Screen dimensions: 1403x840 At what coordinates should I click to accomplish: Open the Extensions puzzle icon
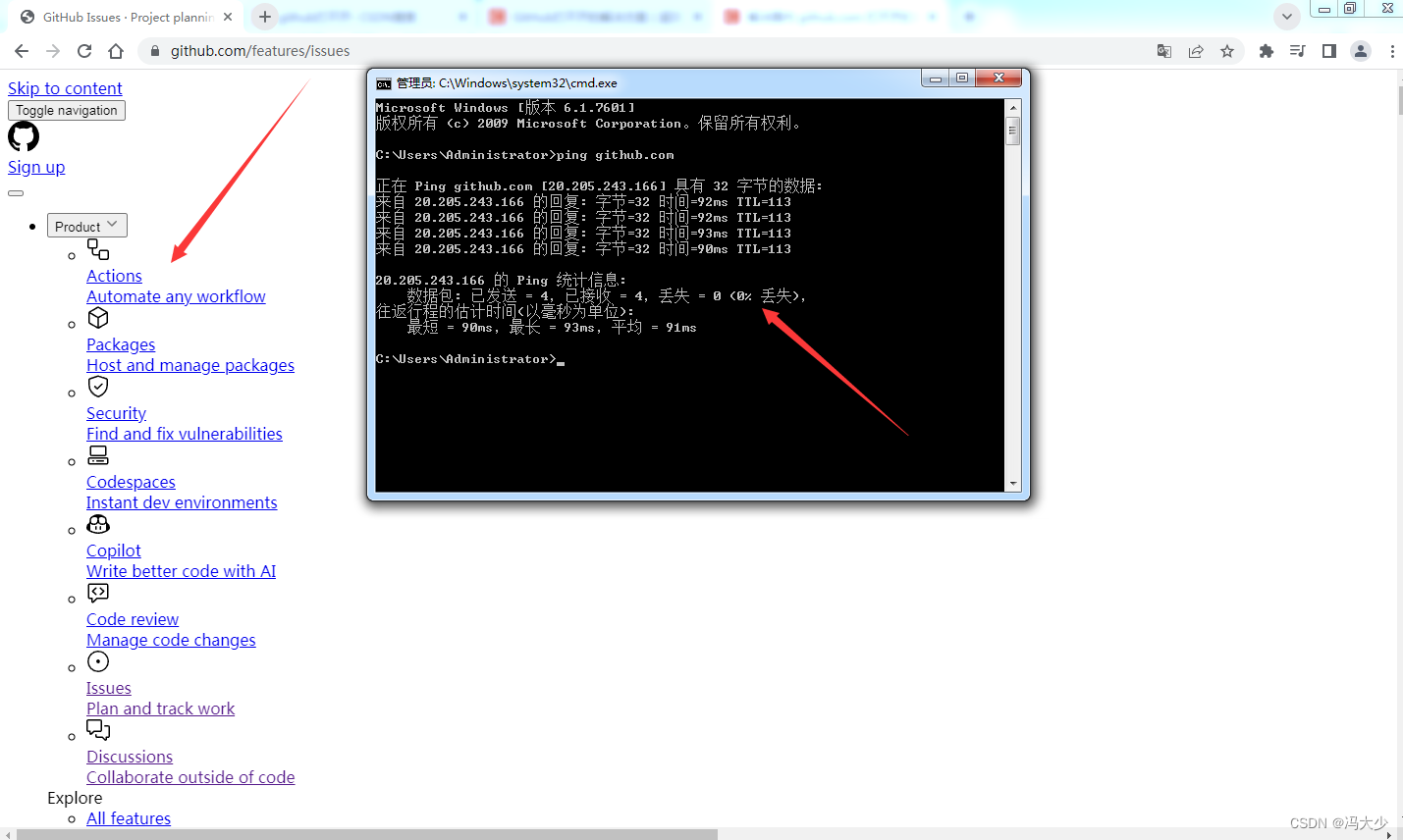(x=1267, y=51)
